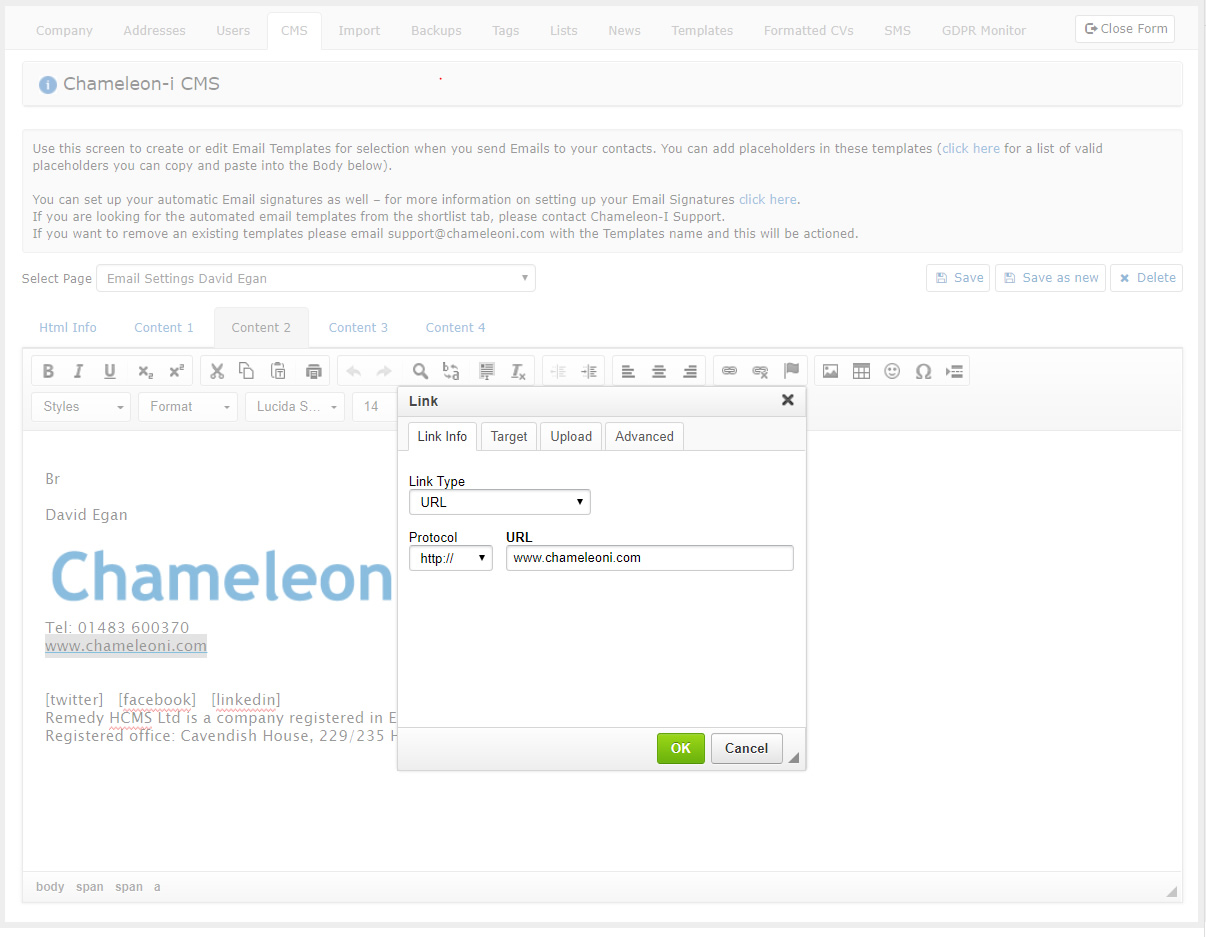Go to the Company tab
This screenshot has height=937, width=1206.
point(64,30)
